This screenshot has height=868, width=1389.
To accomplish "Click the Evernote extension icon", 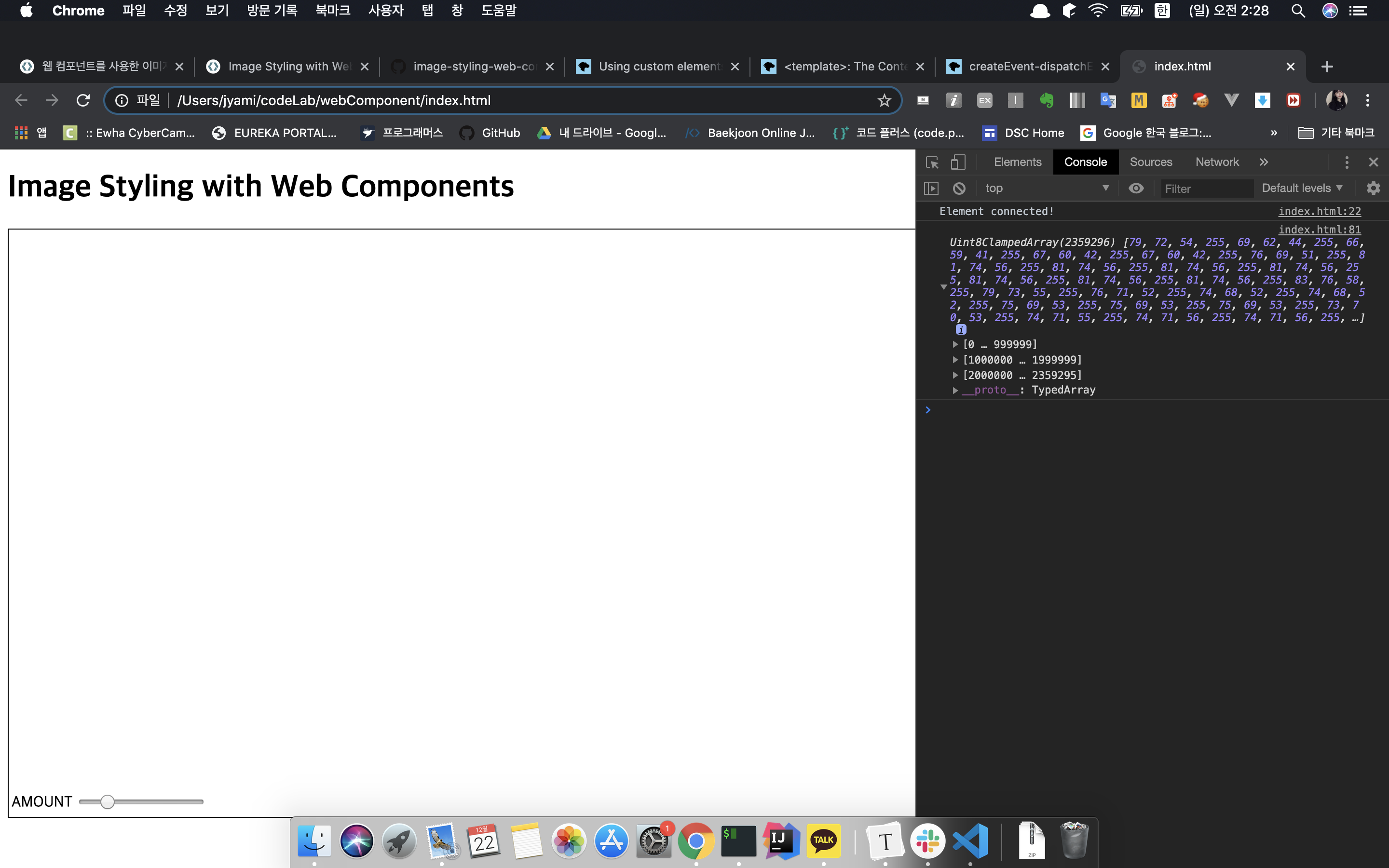I will [x=1047, y=100].
